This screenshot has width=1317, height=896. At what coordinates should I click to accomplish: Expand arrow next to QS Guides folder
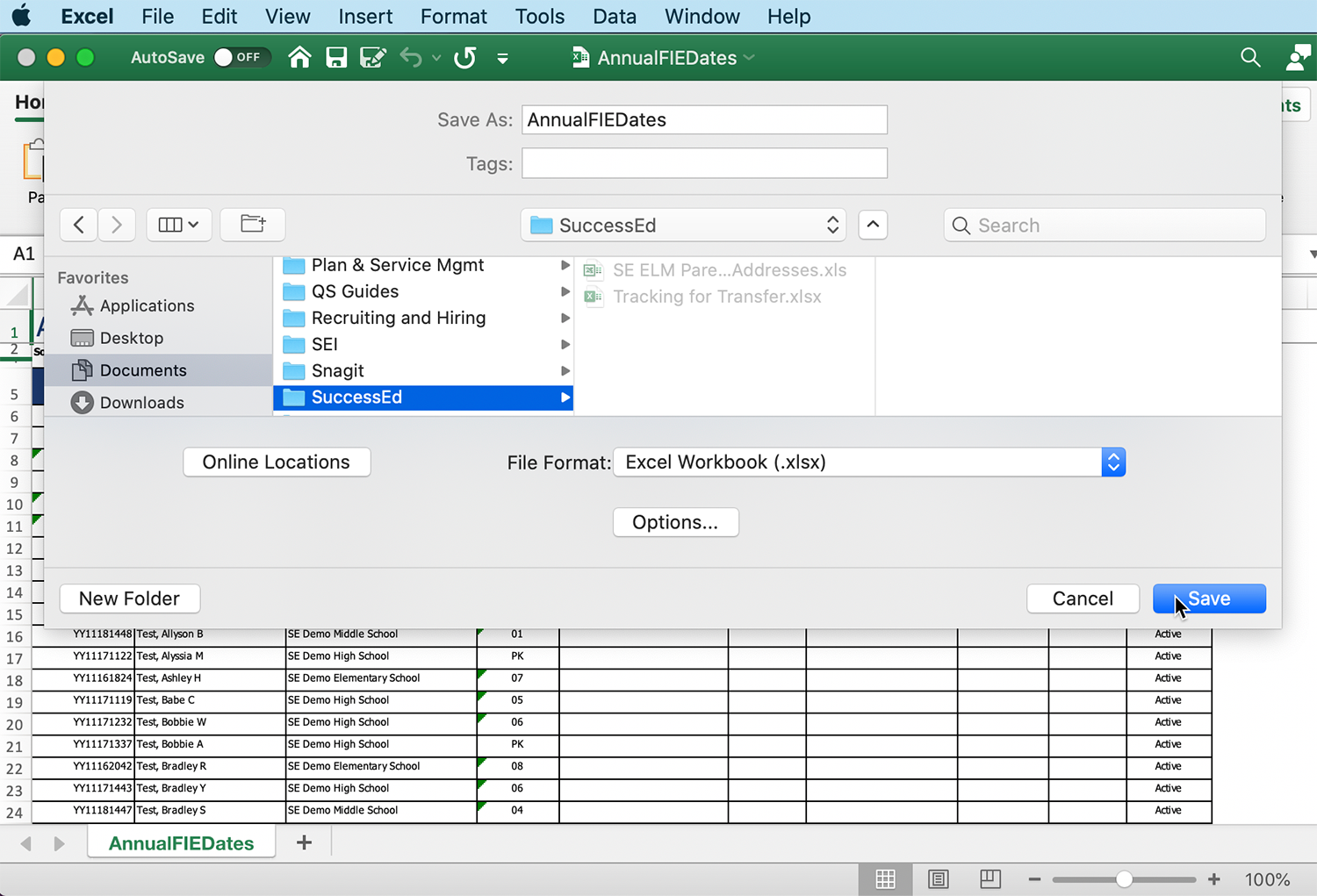[x=565, y=291]
